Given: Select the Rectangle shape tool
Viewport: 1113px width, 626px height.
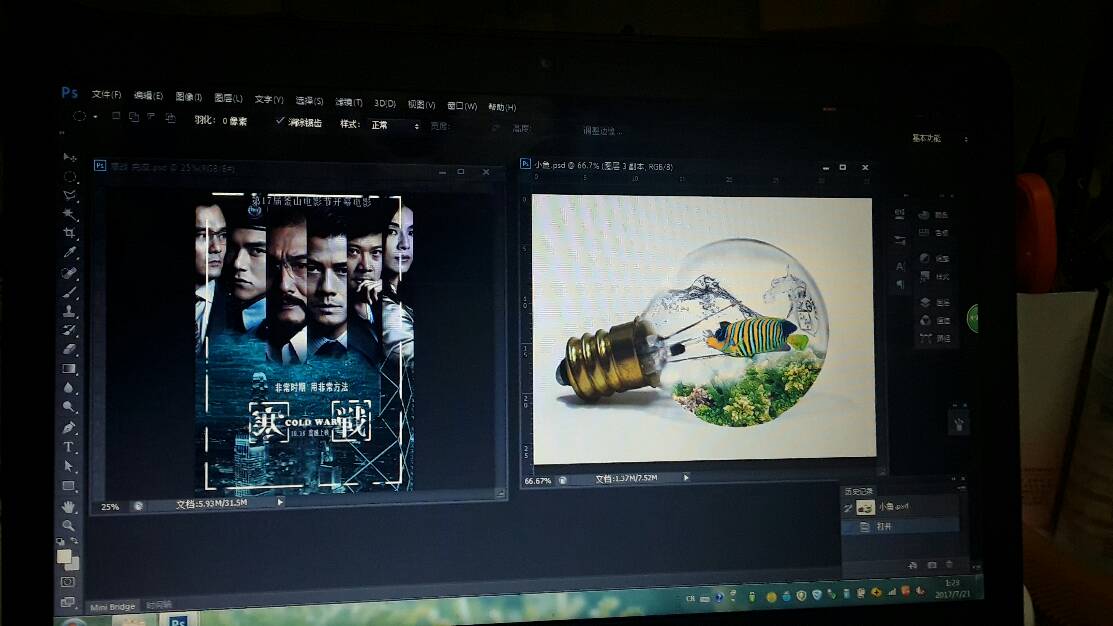Looking at the screenshot, I should [x=69, y=486].
